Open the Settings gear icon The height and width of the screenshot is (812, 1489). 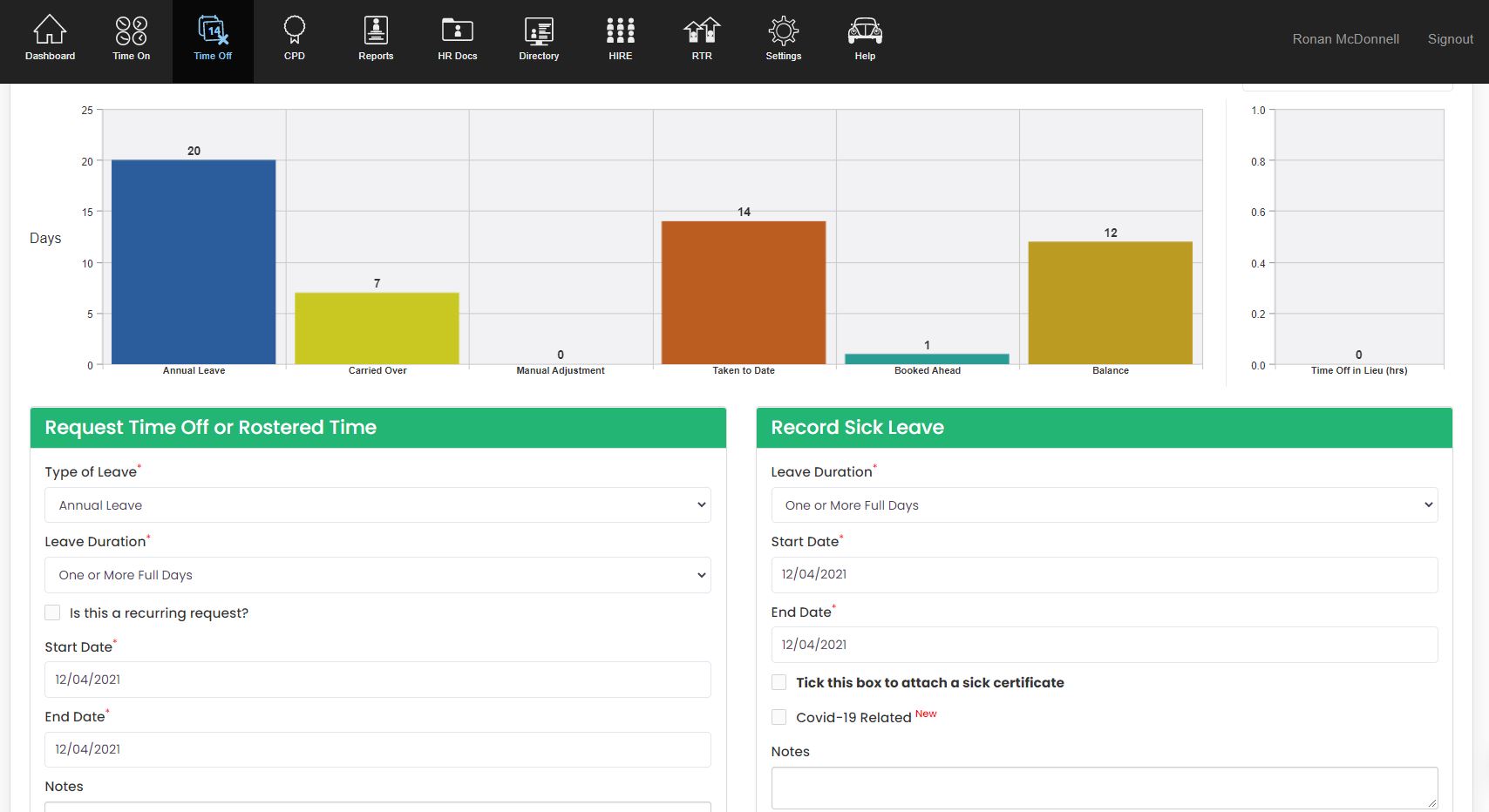[782, 33]
